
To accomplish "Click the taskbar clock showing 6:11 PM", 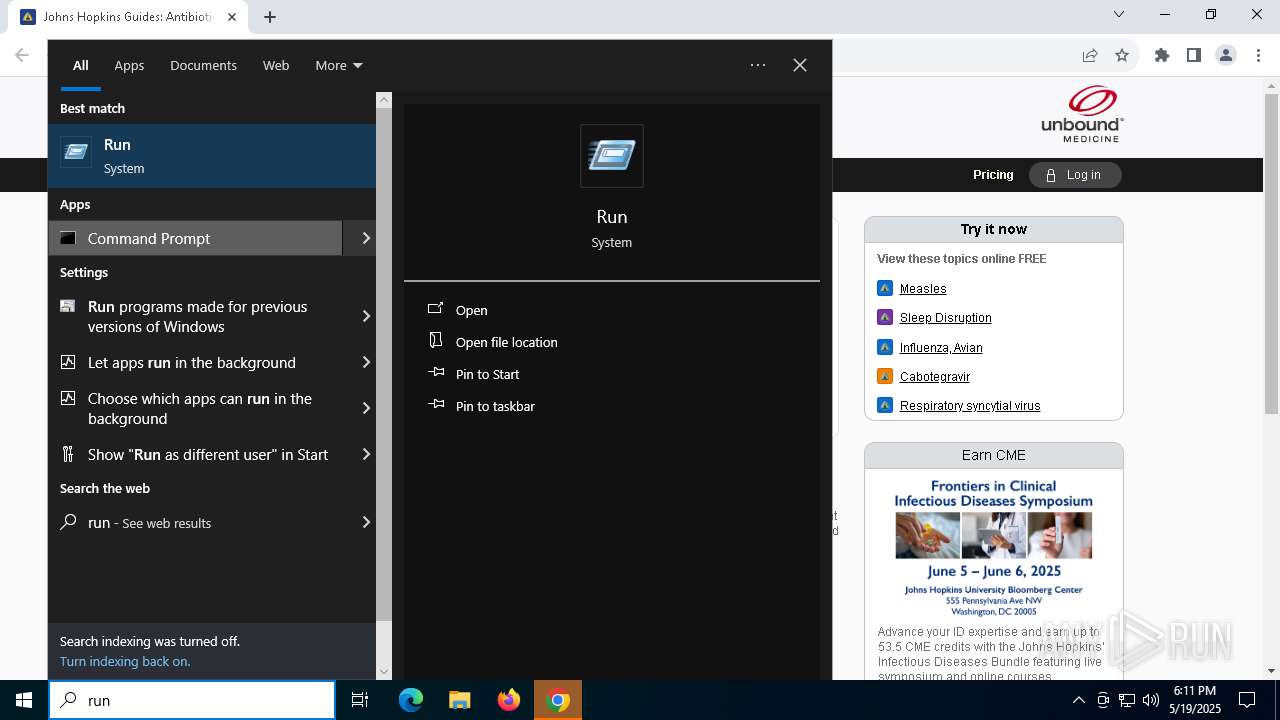I will [x=1195, y=700].
